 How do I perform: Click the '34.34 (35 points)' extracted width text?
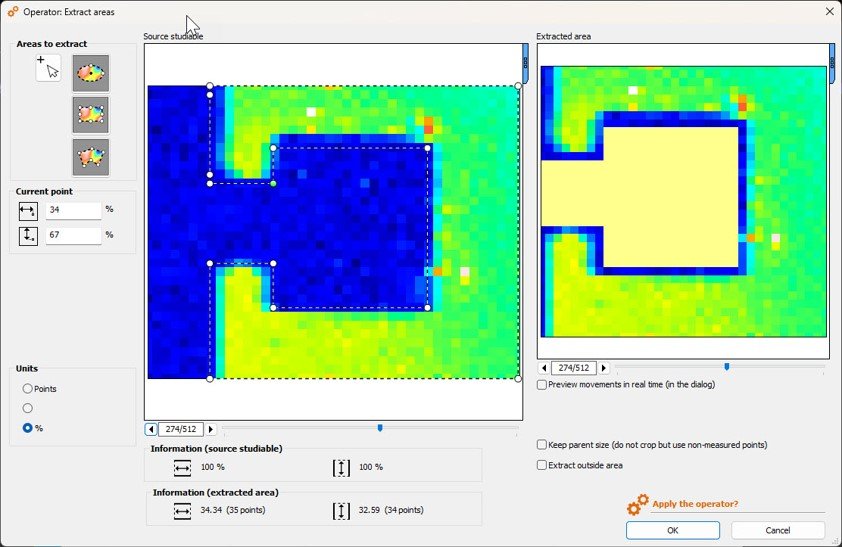(233, 510)
